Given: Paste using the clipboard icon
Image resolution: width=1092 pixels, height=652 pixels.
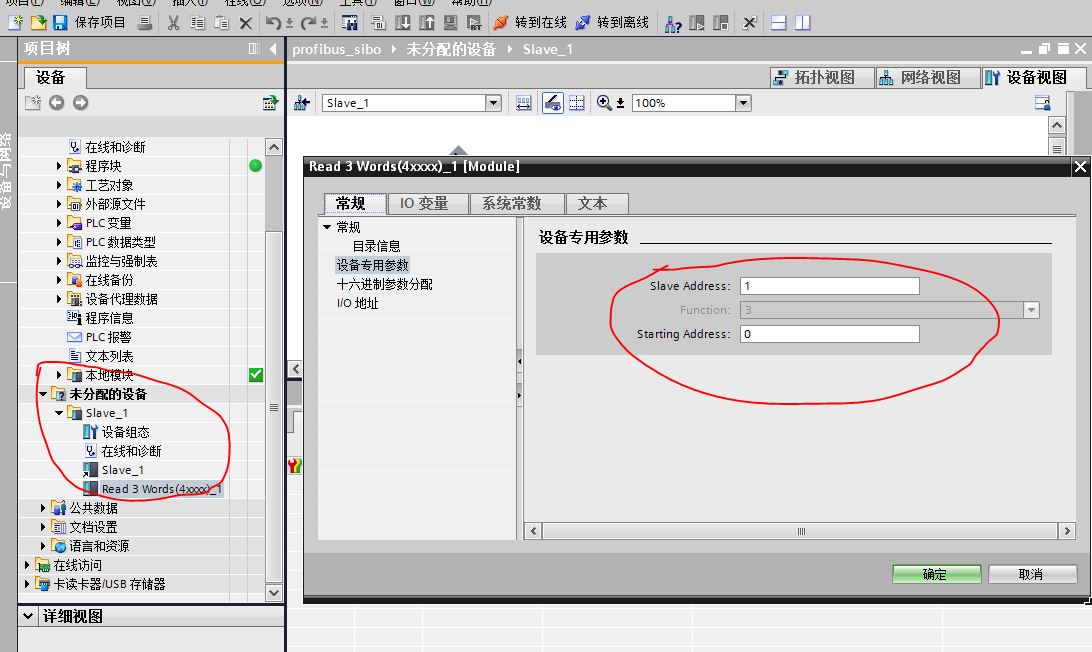Looking at the screenshot, I should point(221,23).
